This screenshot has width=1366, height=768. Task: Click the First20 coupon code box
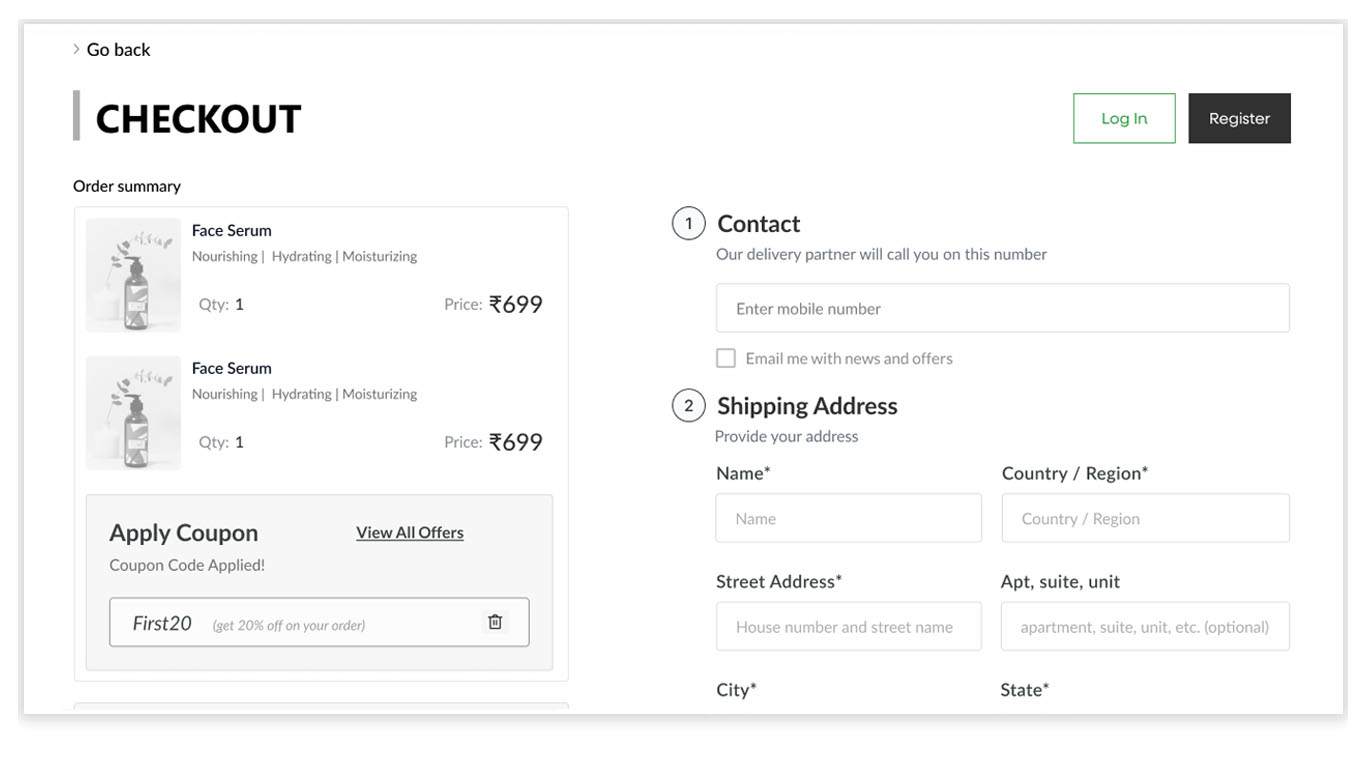click(x=300, y=623)
